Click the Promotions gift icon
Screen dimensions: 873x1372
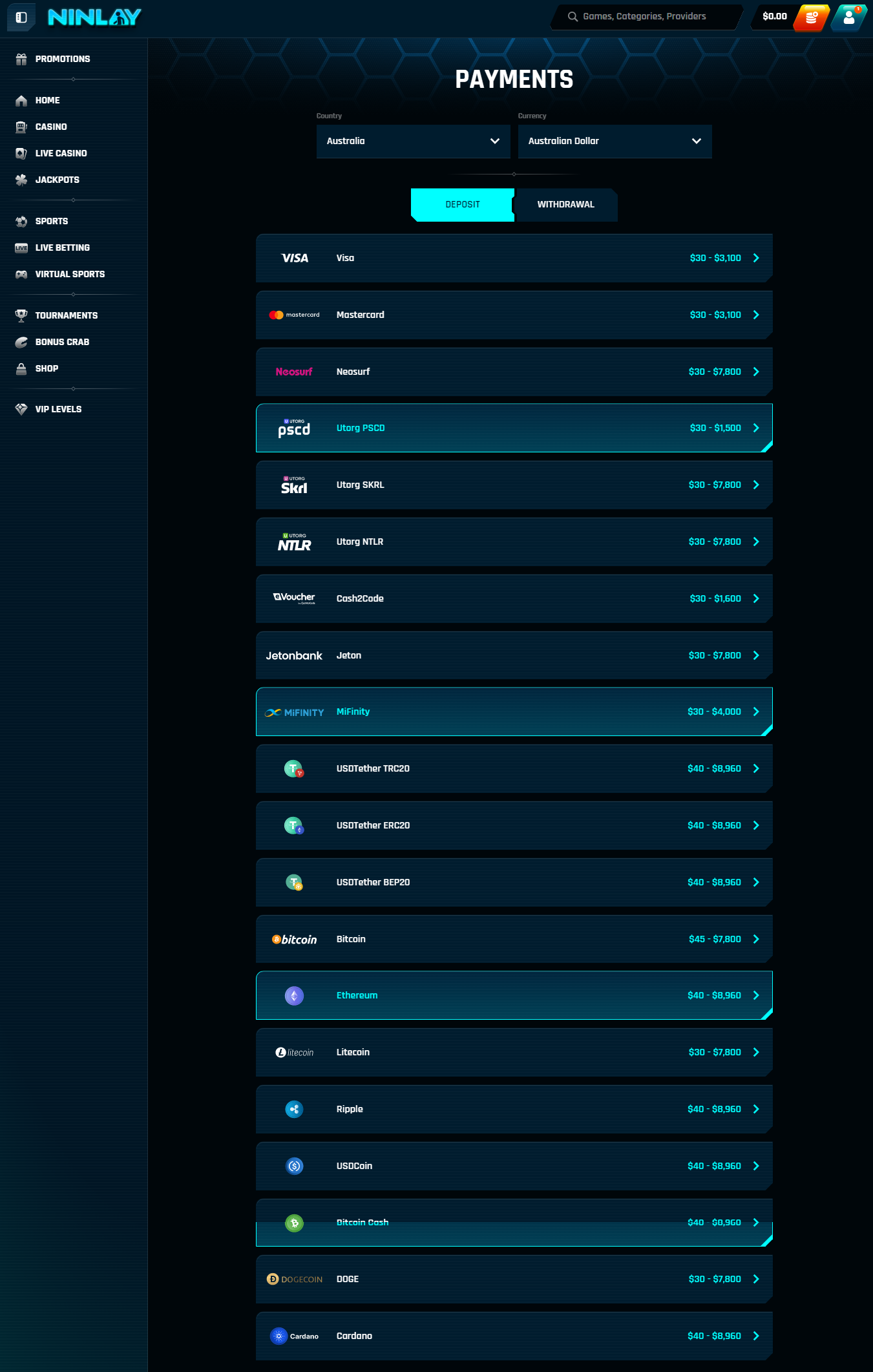click(x=21, y=59)
